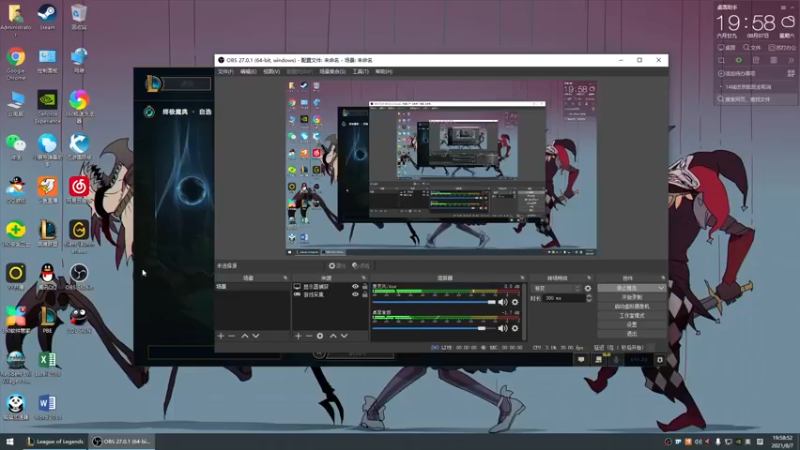The image size is (800, 450).
Task: Open the View(V) menu in OBS
Action: tap(271, 72)
